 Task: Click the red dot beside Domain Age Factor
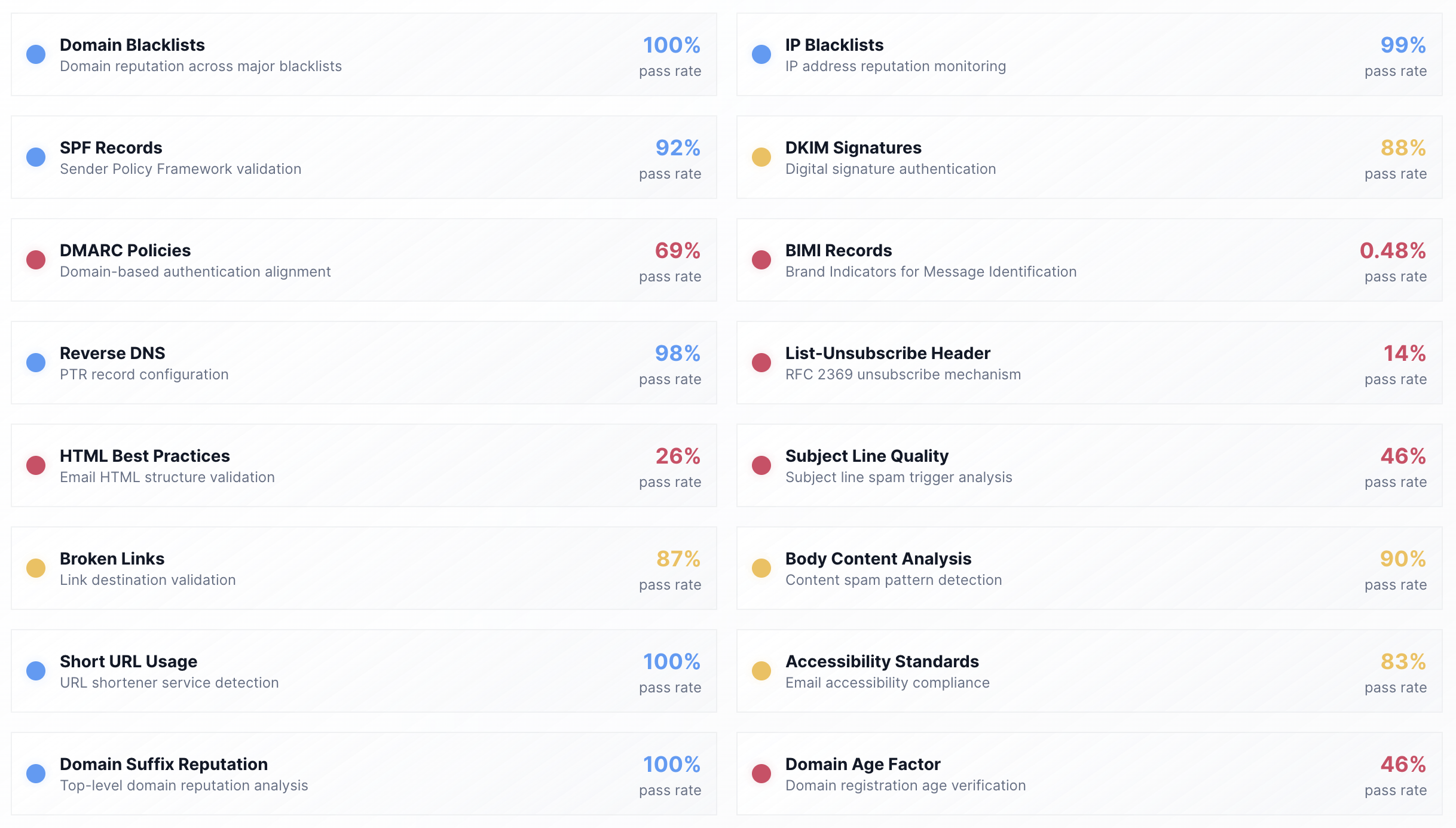point(761,774)
